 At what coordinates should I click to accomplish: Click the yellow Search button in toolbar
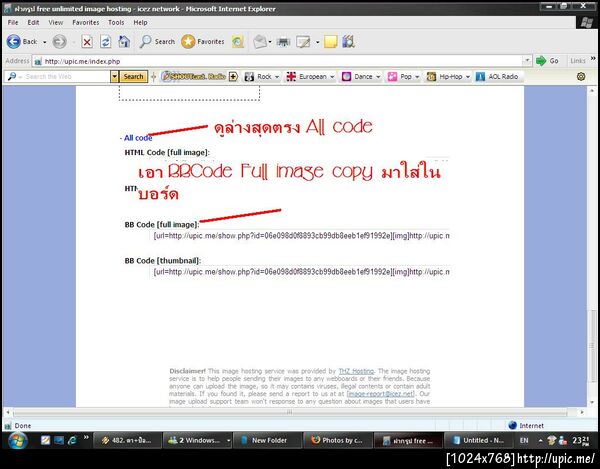point(133,77)
